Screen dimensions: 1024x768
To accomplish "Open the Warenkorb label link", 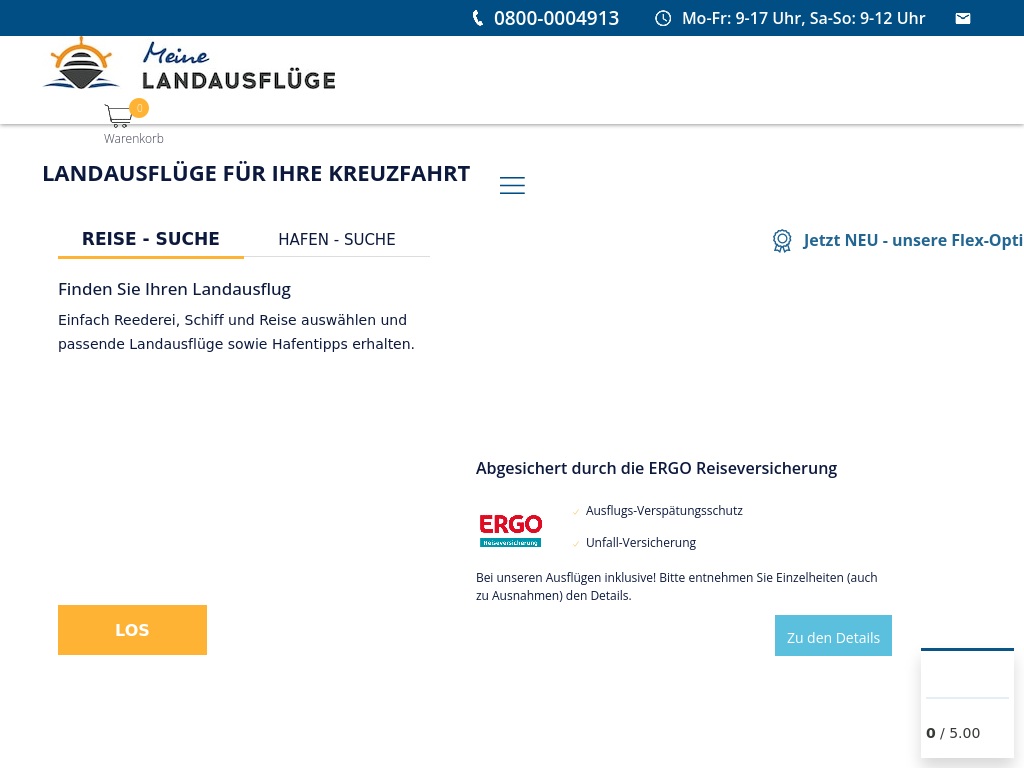I will click(134, 139).
